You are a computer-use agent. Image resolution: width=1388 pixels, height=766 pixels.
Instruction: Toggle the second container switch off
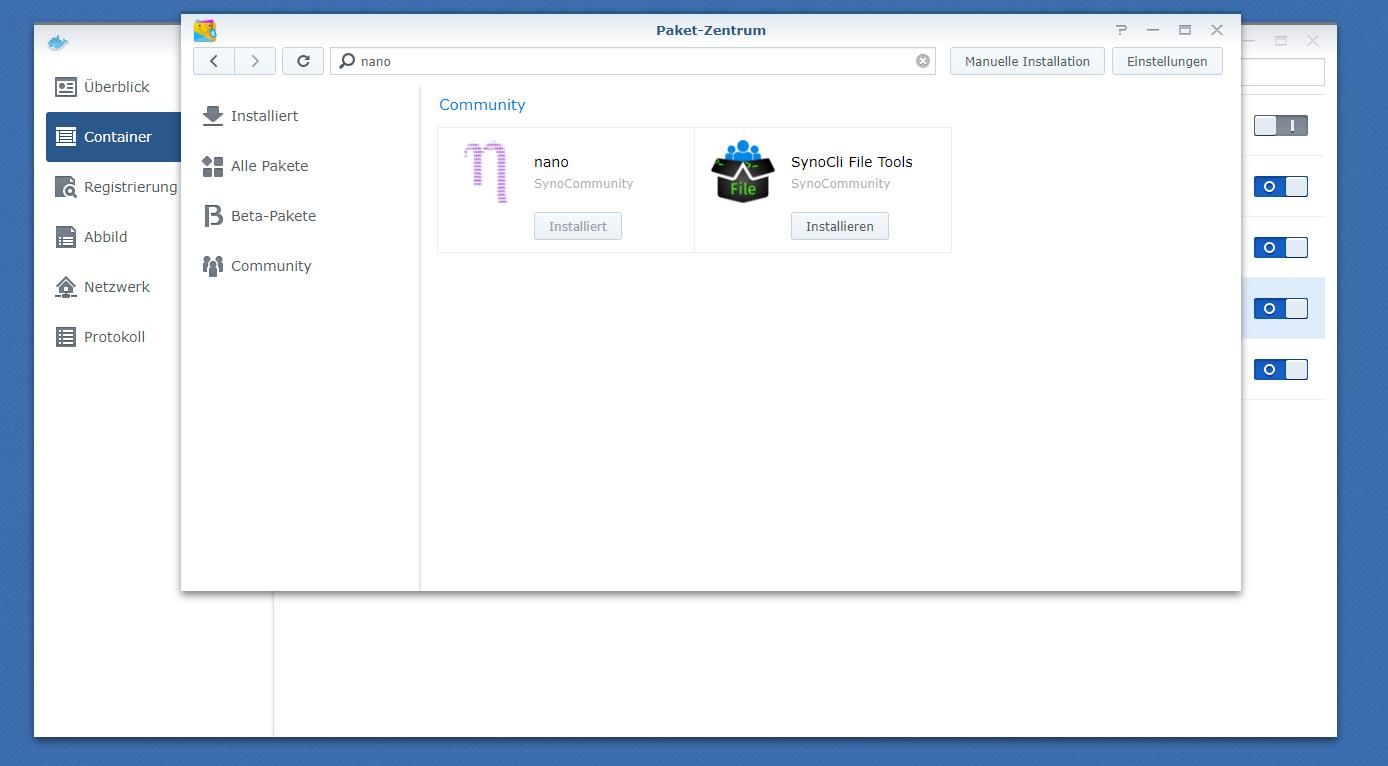[1281, 187]
